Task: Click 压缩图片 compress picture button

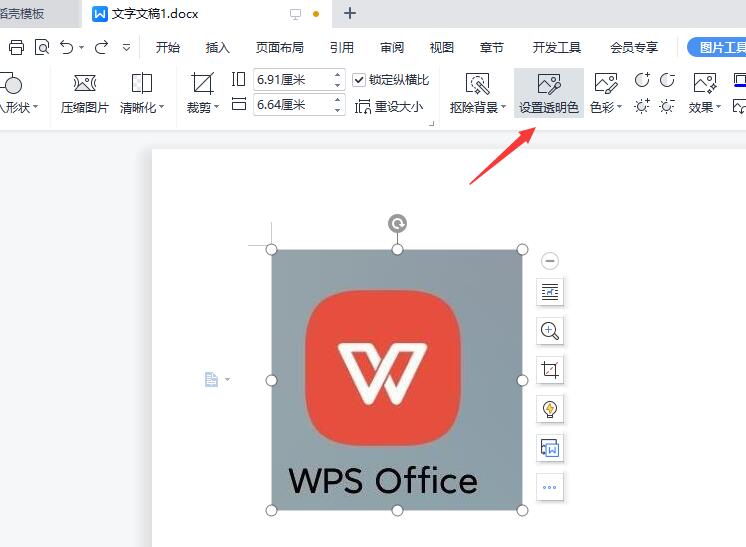Action: click(85, 94)
